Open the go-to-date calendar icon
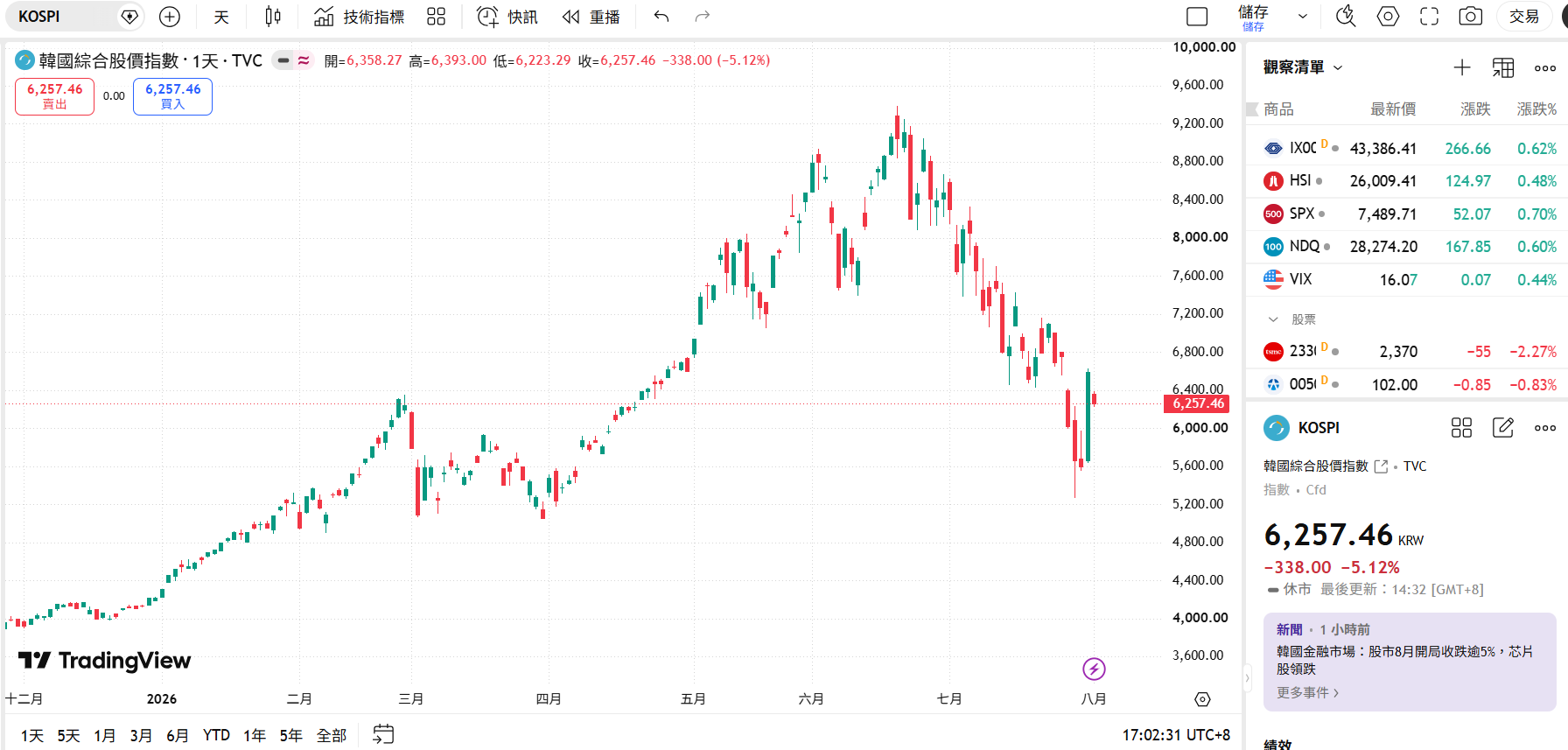 (383, 734)
